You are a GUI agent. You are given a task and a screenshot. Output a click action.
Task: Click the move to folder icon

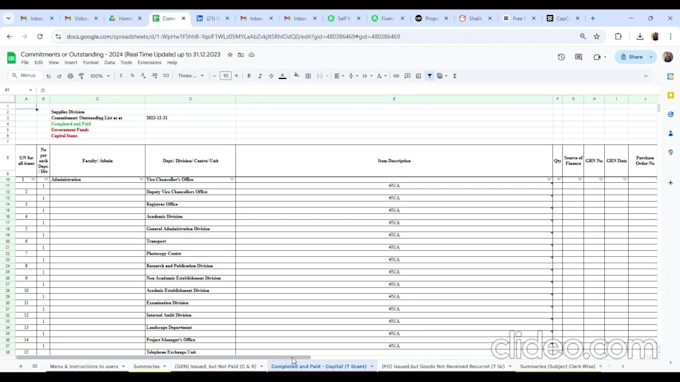(x=241, y=55)
